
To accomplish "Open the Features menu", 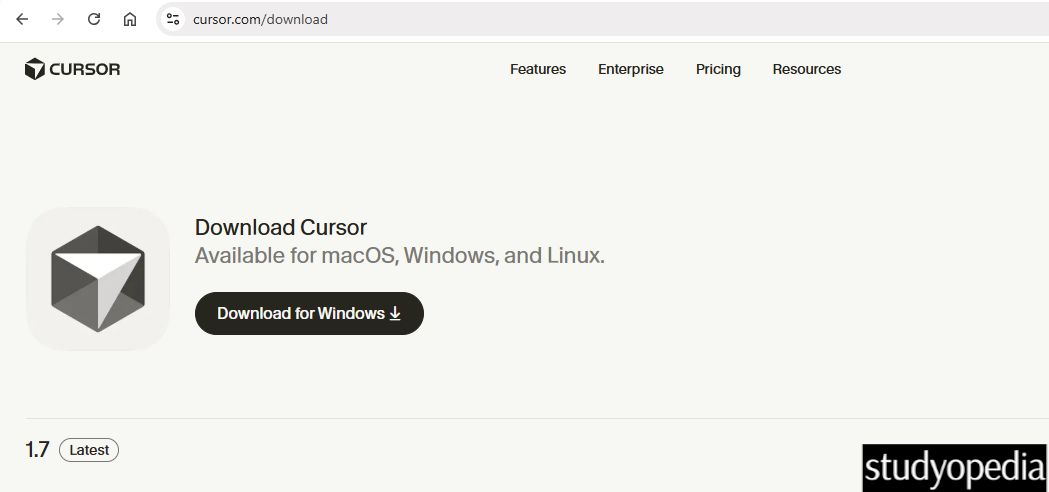I will (x=538, y=70).
